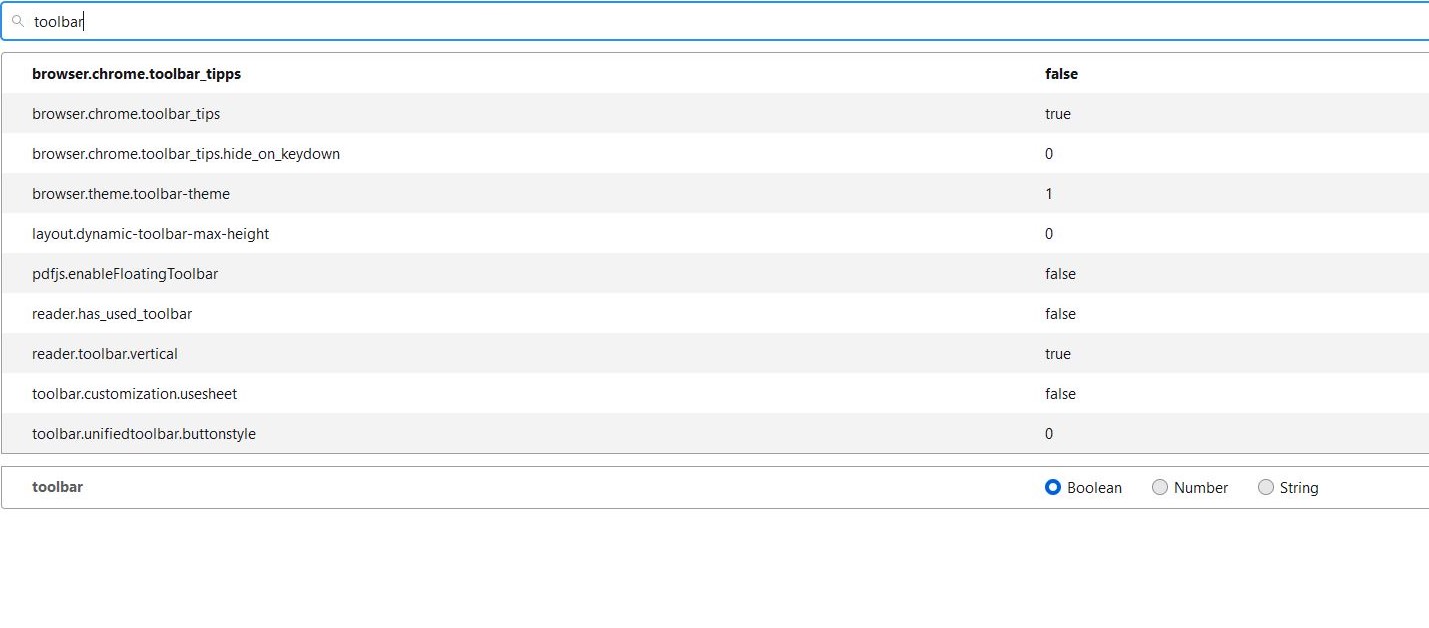Click the bold false value of toolbar_tipps
The image size is (1429, 628).
pyautogui.click(x=1061, y=74)
